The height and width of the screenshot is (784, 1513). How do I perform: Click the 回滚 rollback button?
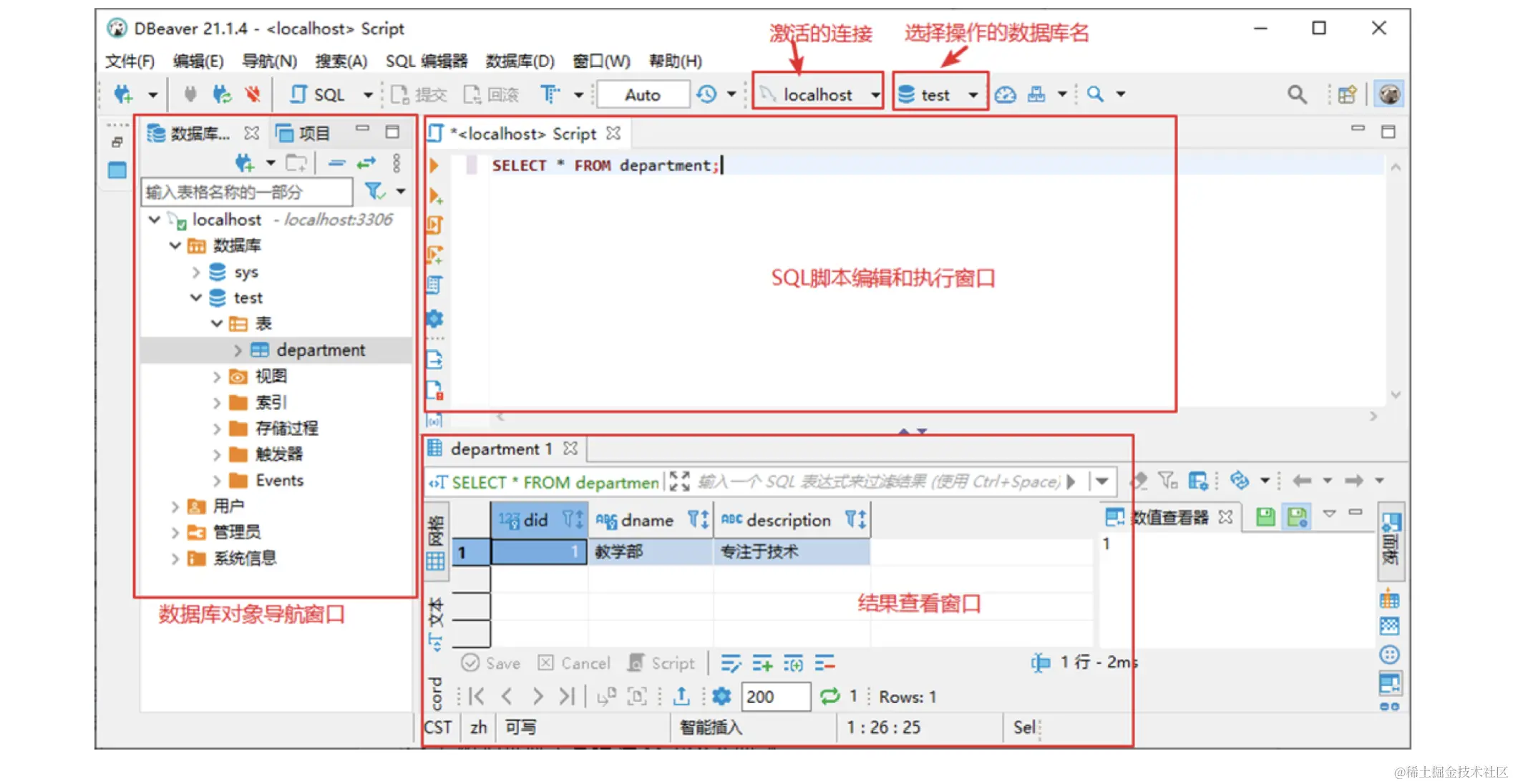coord(492,94)
